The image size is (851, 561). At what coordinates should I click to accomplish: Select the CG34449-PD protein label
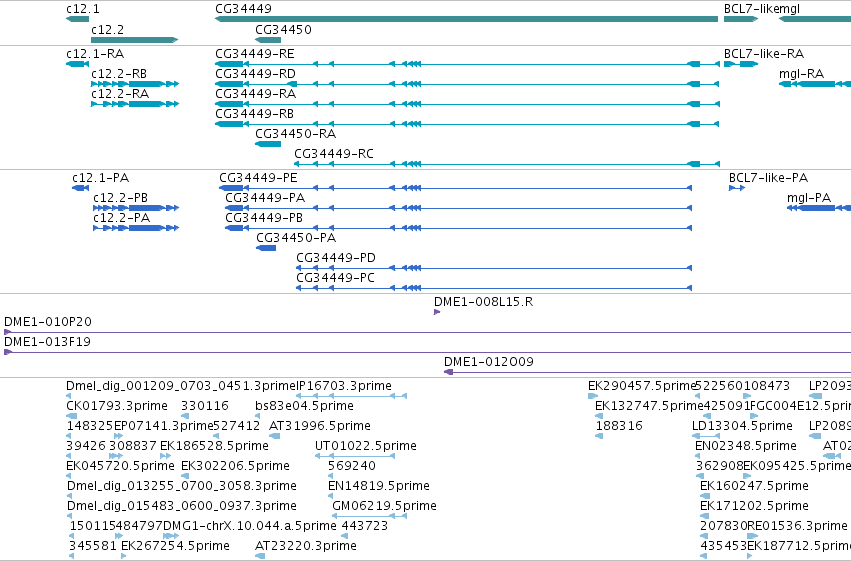tap(336, 258)
